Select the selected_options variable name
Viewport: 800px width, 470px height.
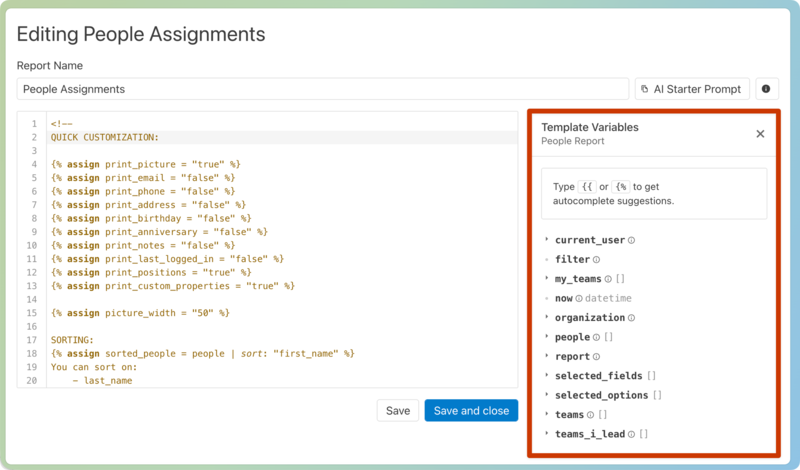tap(602, 395)
